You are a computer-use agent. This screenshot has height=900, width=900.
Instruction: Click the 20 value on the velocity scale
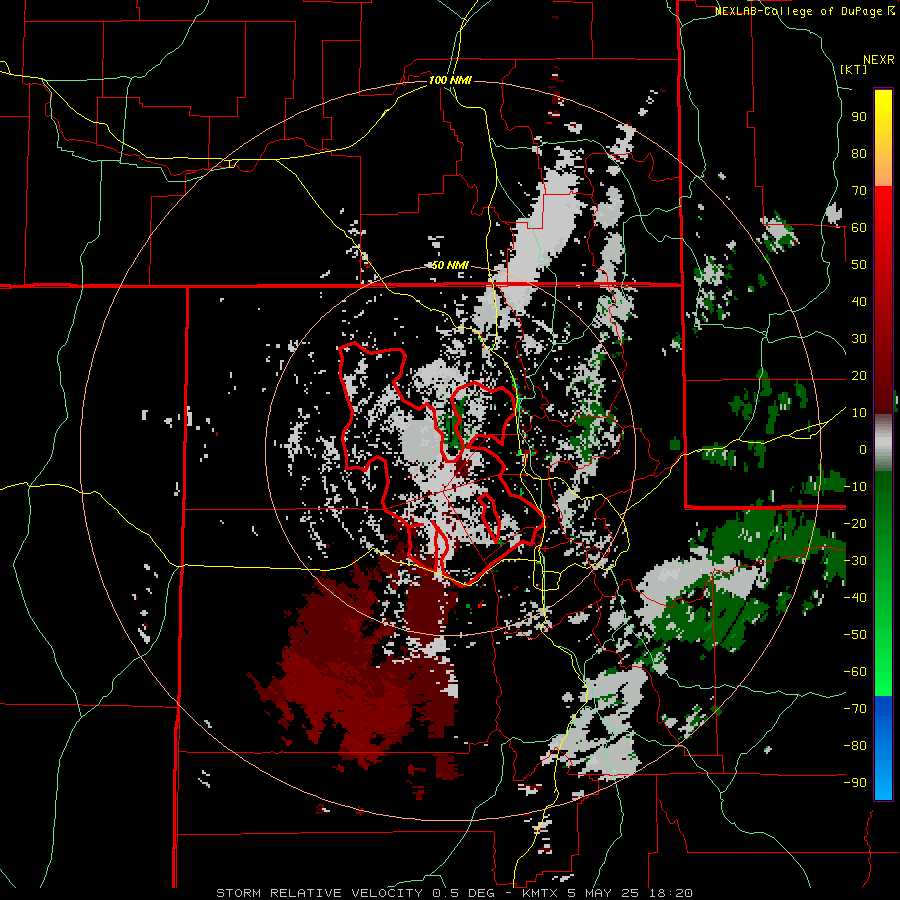click(859, 375)
